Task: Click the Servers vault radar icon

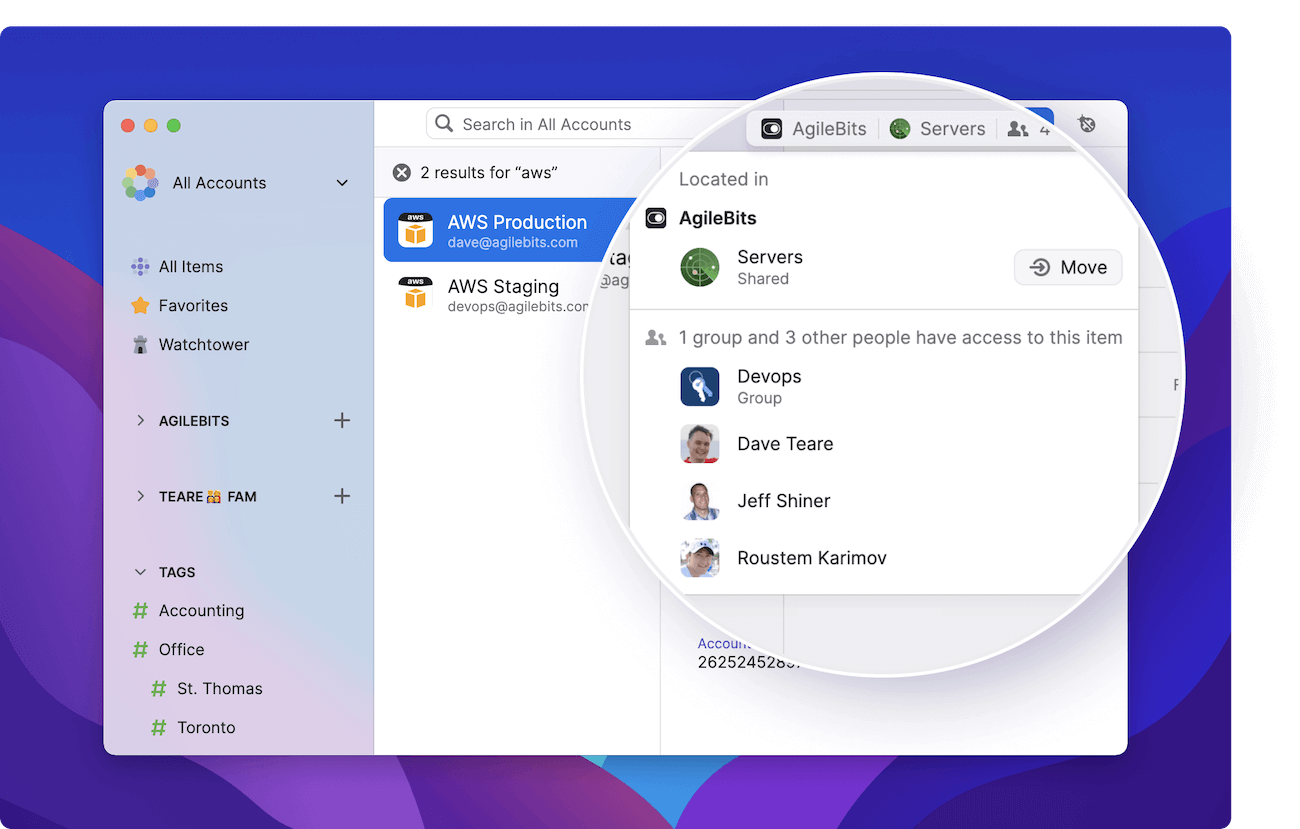Action: (700, 268)
